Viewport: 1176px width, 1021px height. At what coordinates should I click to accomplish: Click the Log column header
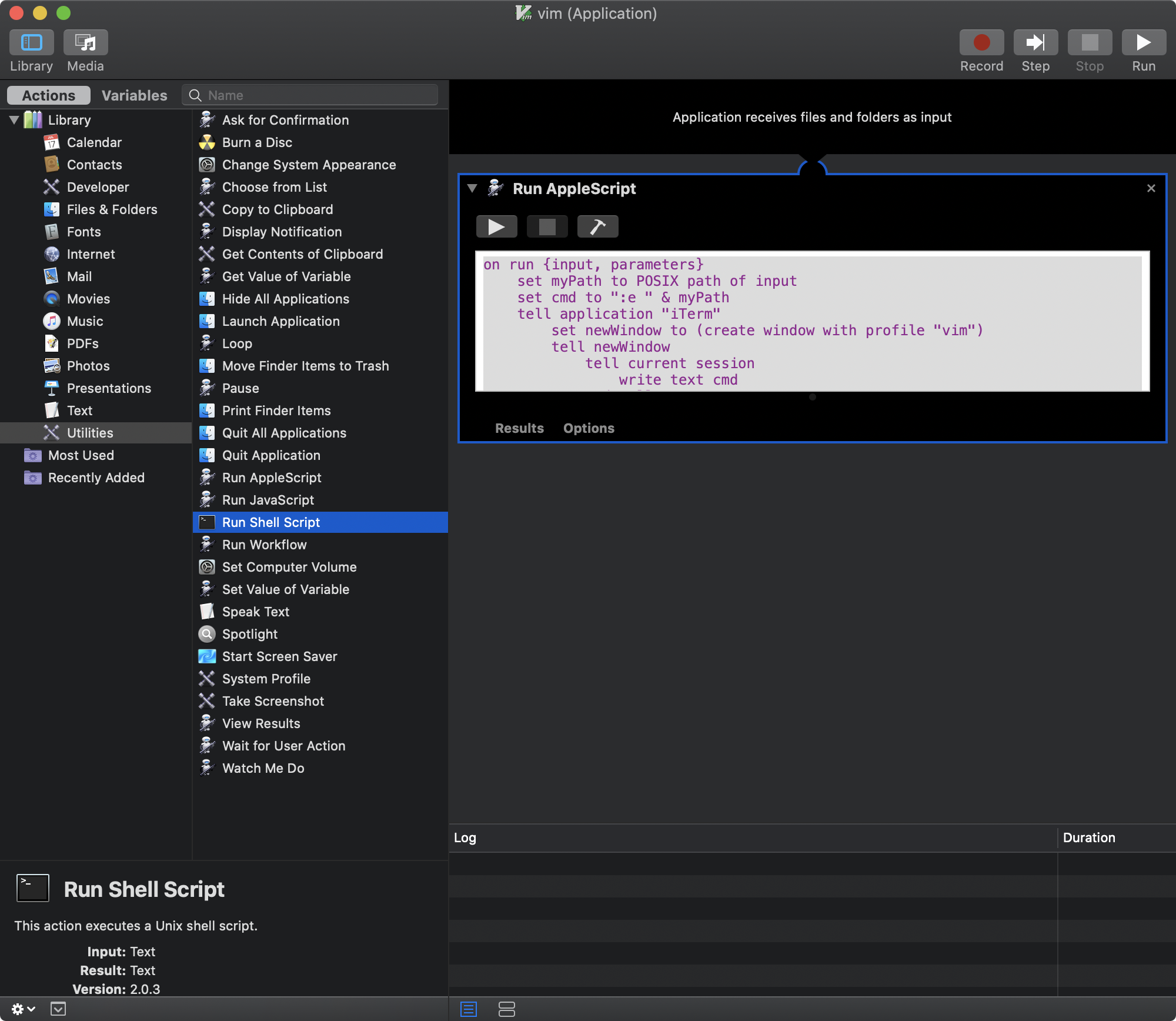(753, 838)
